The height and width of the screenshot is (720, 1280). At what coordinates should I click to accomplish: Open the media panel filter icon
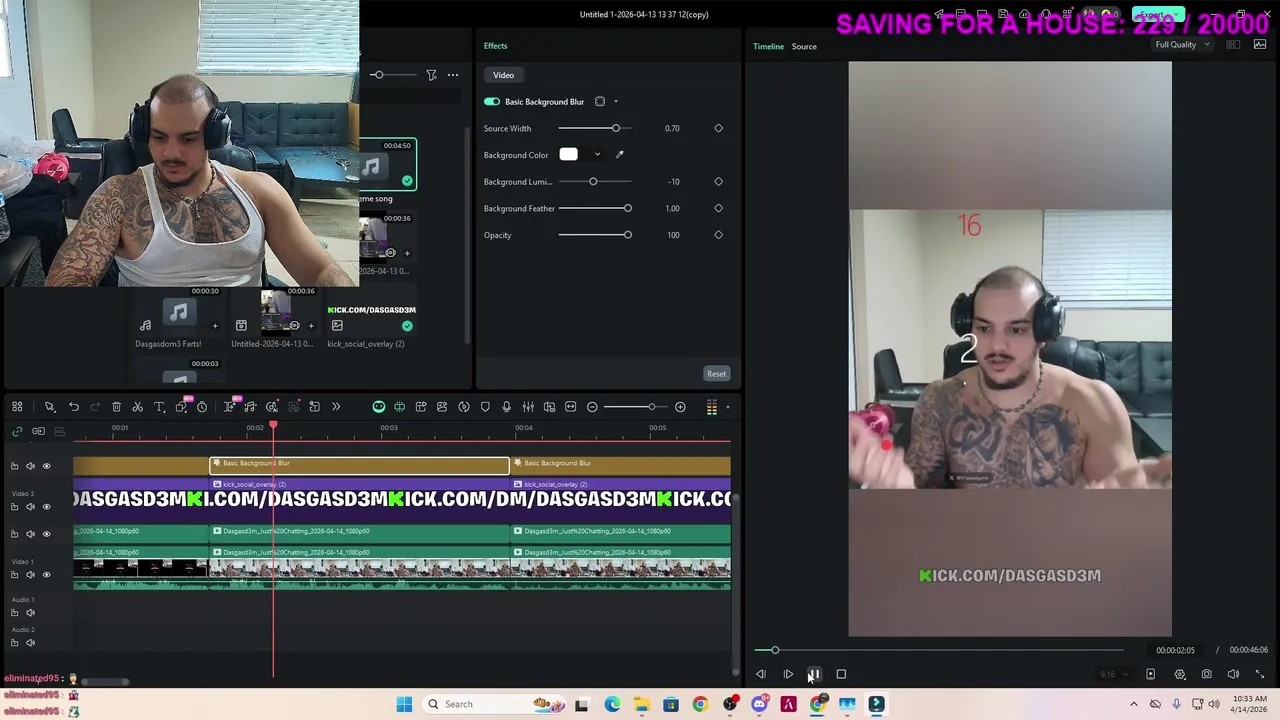tap(431, 75)
